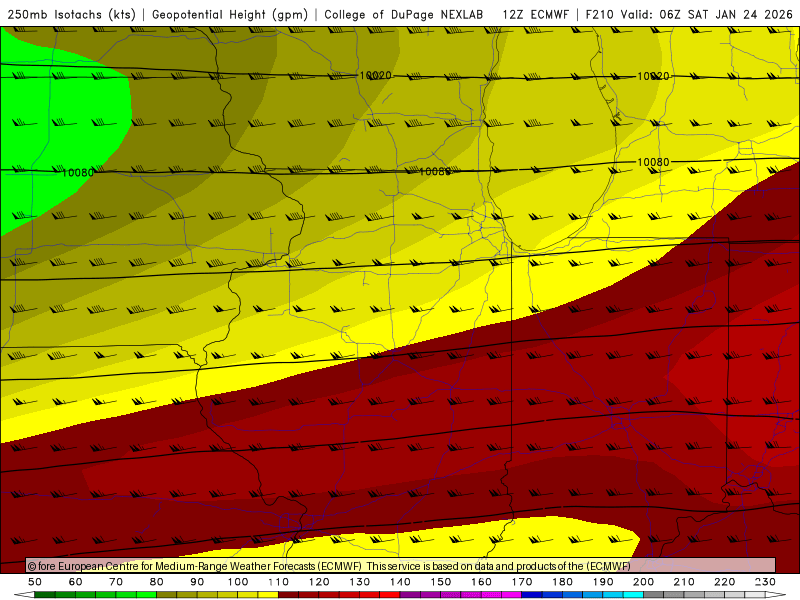
Task: Select the "70" legend value
Action: click(116, 582)
